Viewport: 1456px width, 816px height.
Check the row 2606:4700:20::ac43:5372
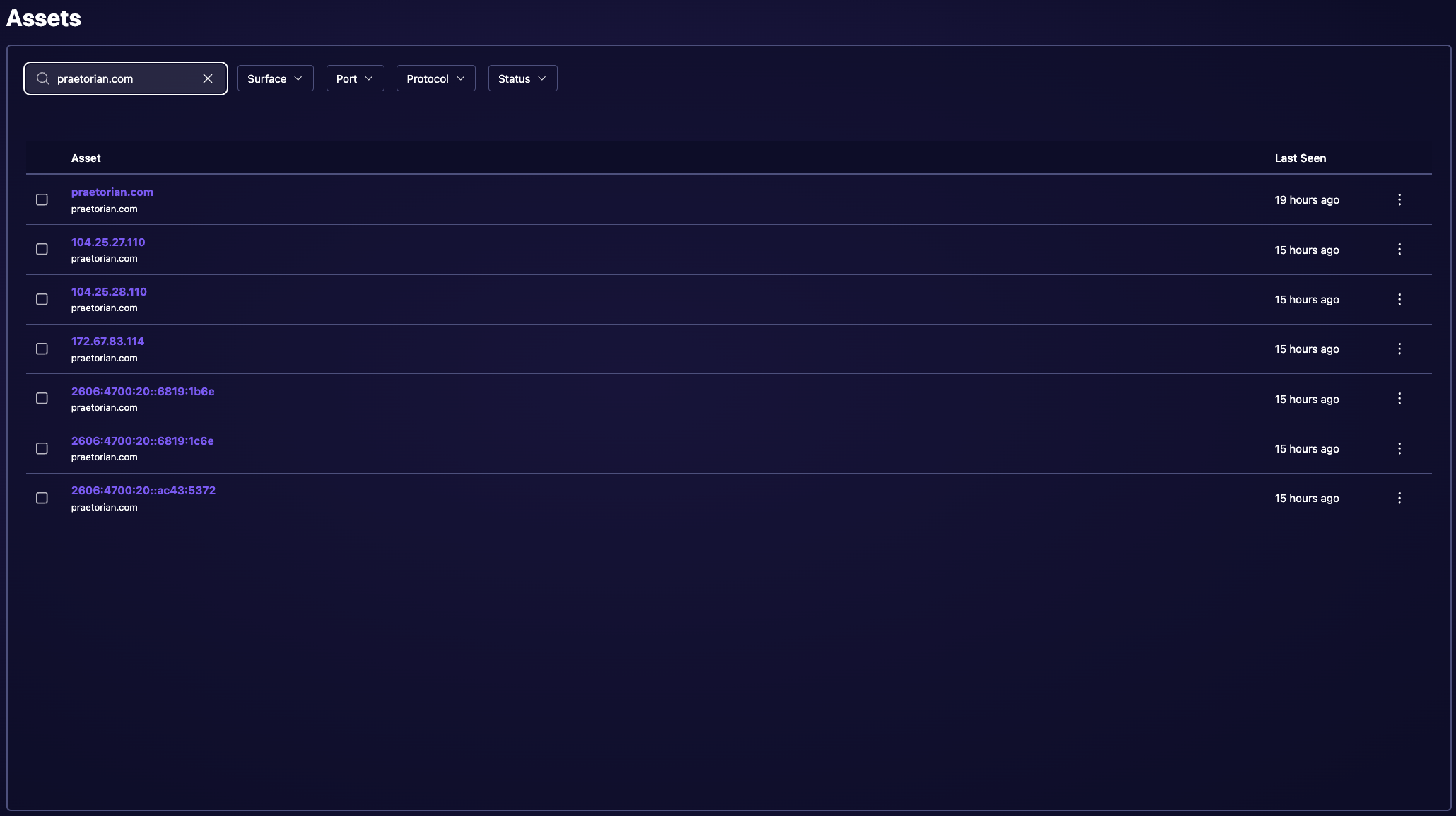point(42,499)
